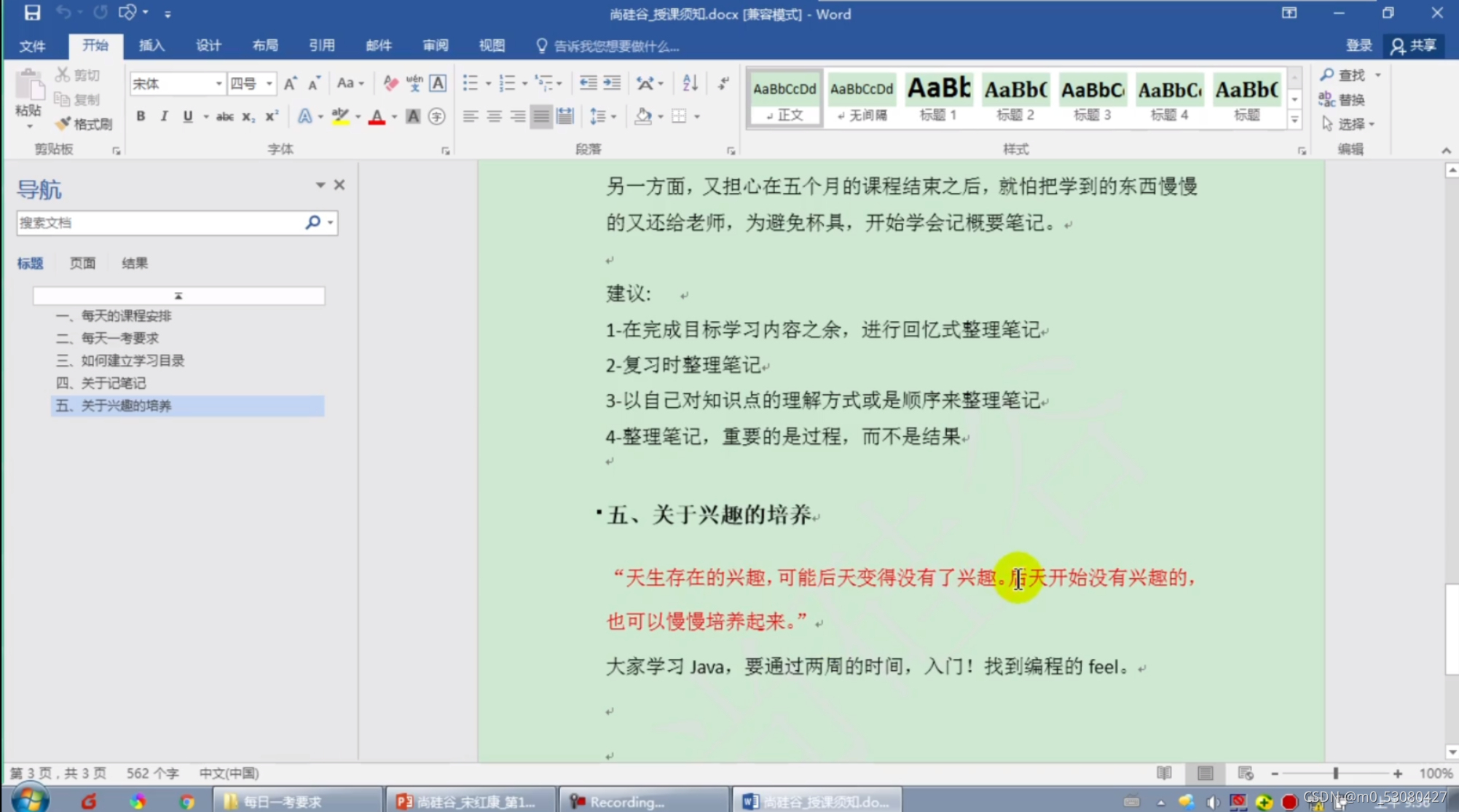Open the font size dropdown 四号

click(270, 84)
